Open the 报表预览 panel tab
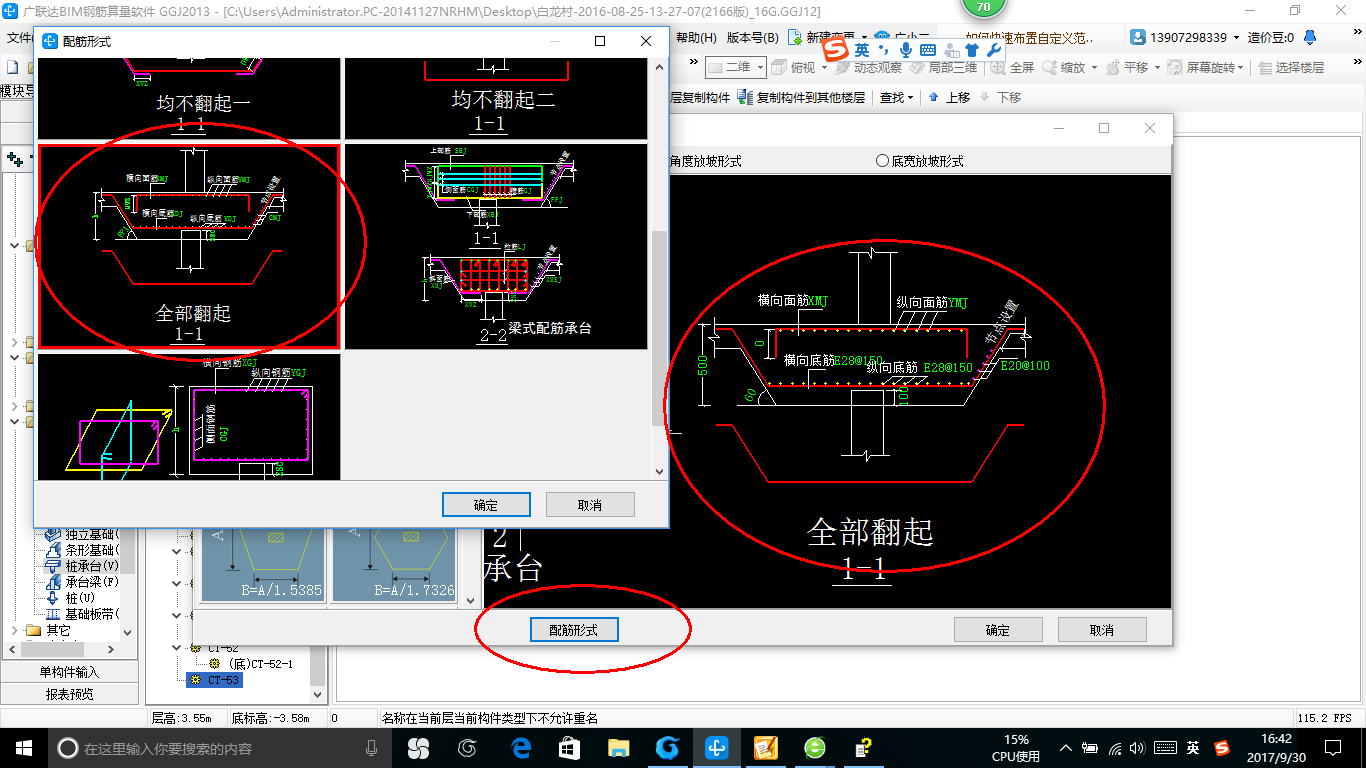 (70, 694)
